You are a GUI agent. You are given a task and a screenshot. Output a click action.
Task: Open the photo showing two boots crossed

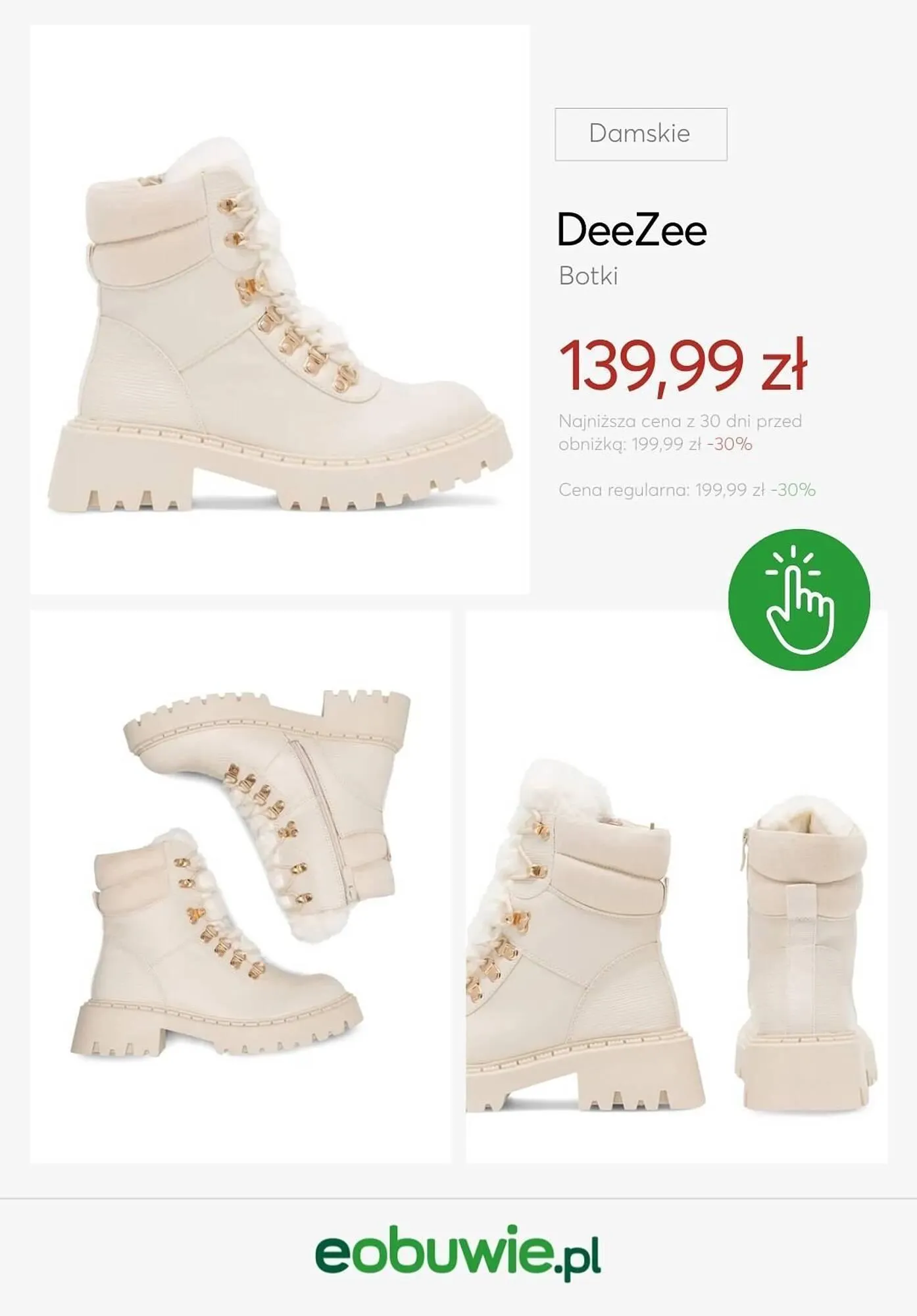click(240, 886)
